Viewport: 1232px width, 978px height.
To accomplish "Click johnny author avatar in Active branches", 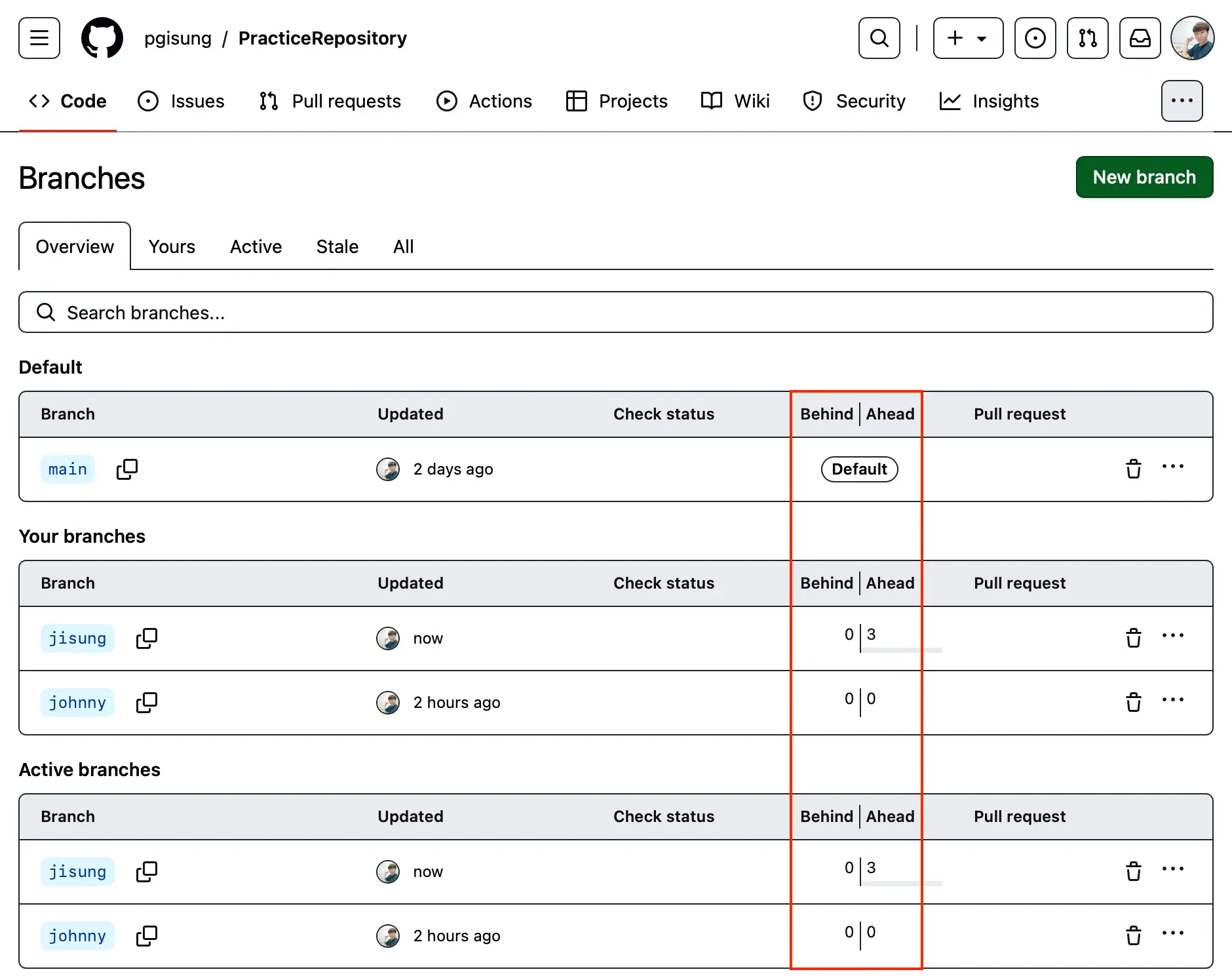I will pyautogui.click(x=388, y=936).
